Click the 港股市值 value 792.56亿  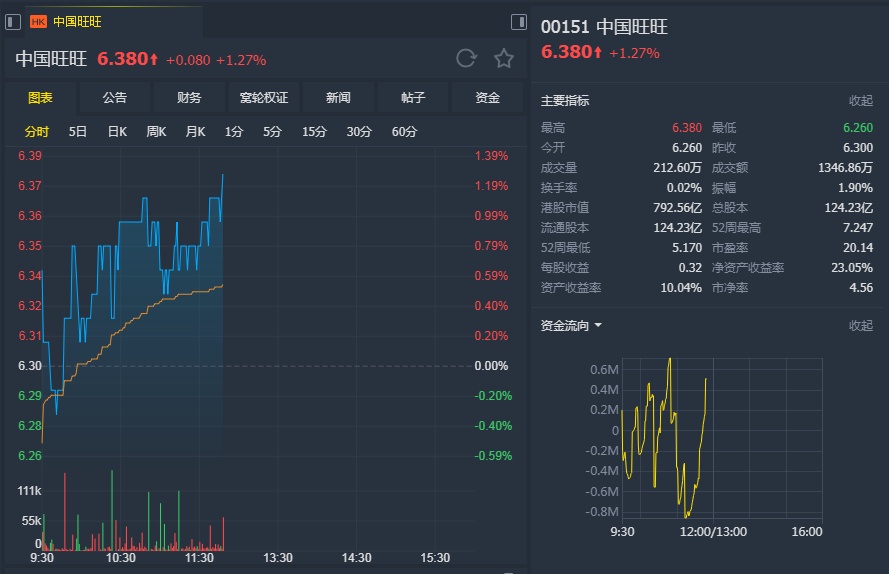pyautogui.click(x=678, y=208)
